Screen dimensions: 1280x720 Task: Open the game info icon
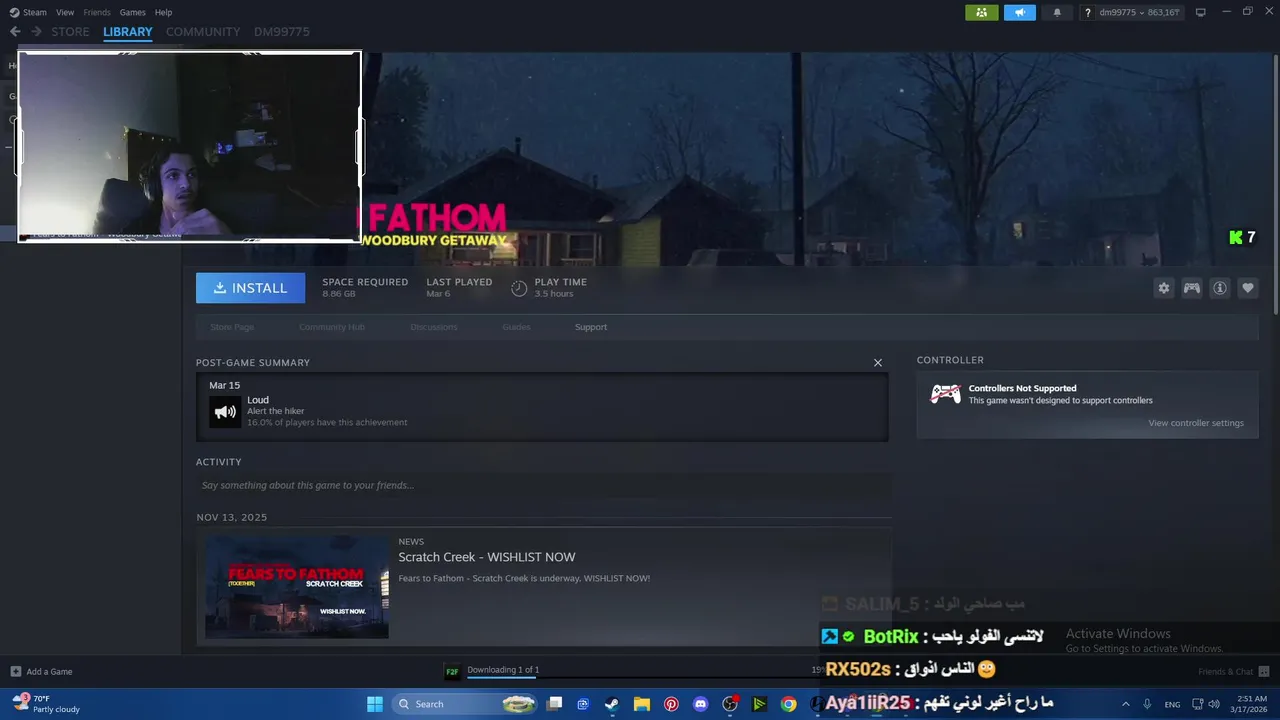click(1220, 288)
